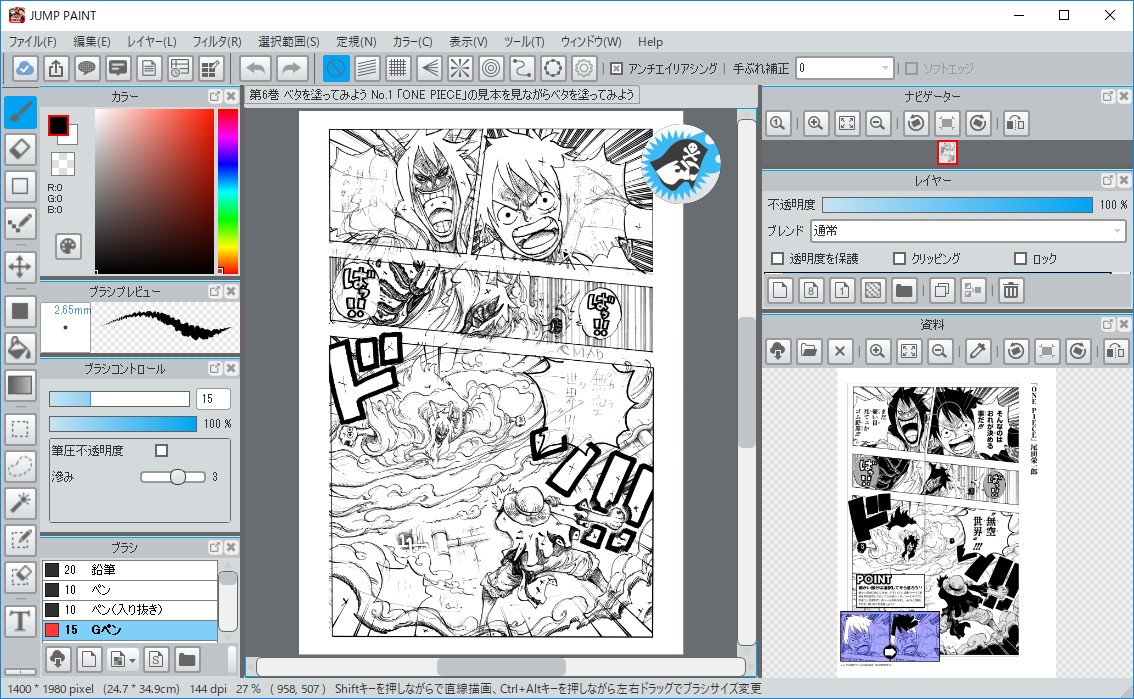Select the rectangular Selection tool
1134x699 pixels.
pos(20,429)
